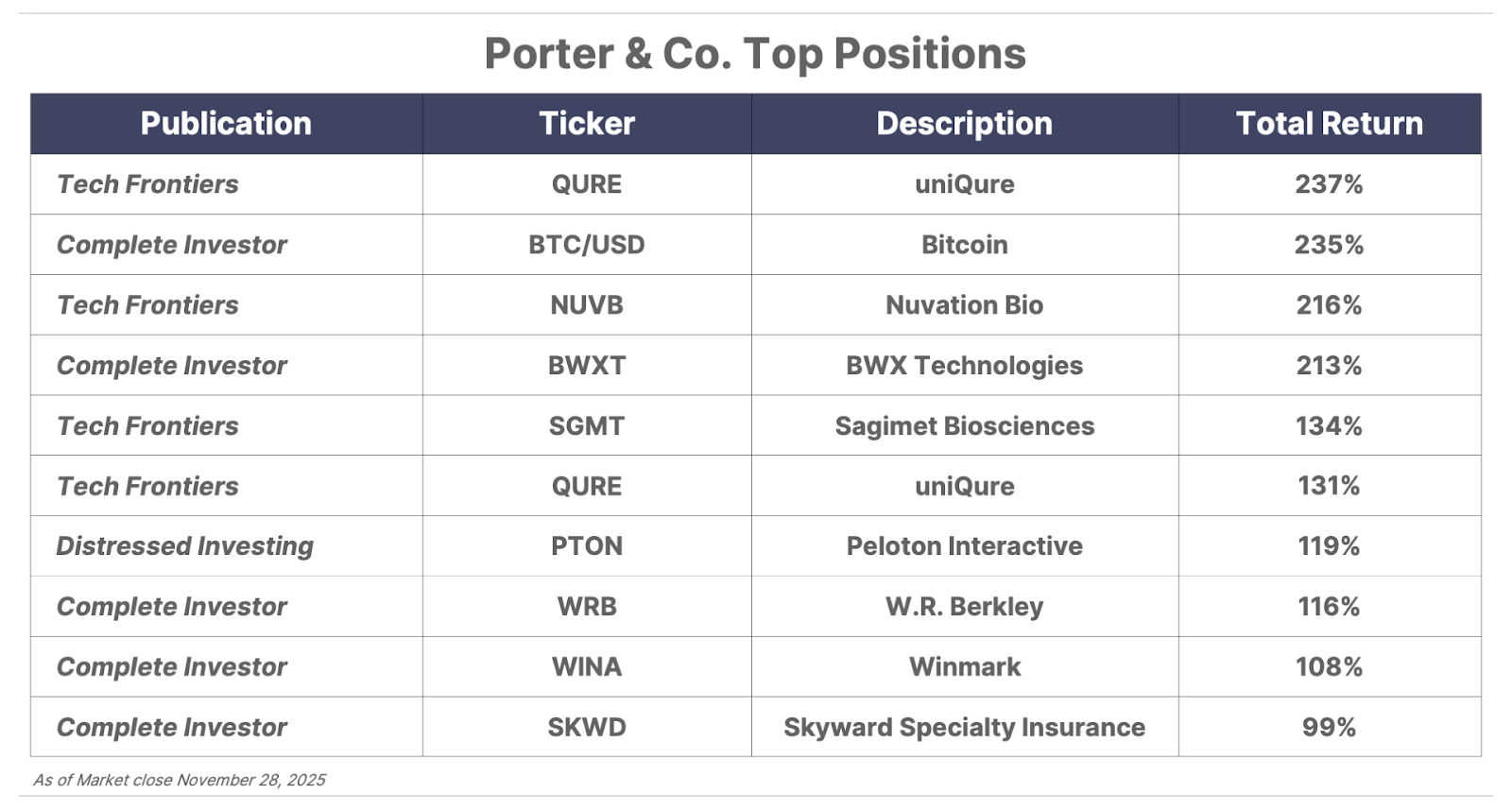Click the Distressed Investing publication cell
The image size is (1512, 811).
(x=185, y=546)
